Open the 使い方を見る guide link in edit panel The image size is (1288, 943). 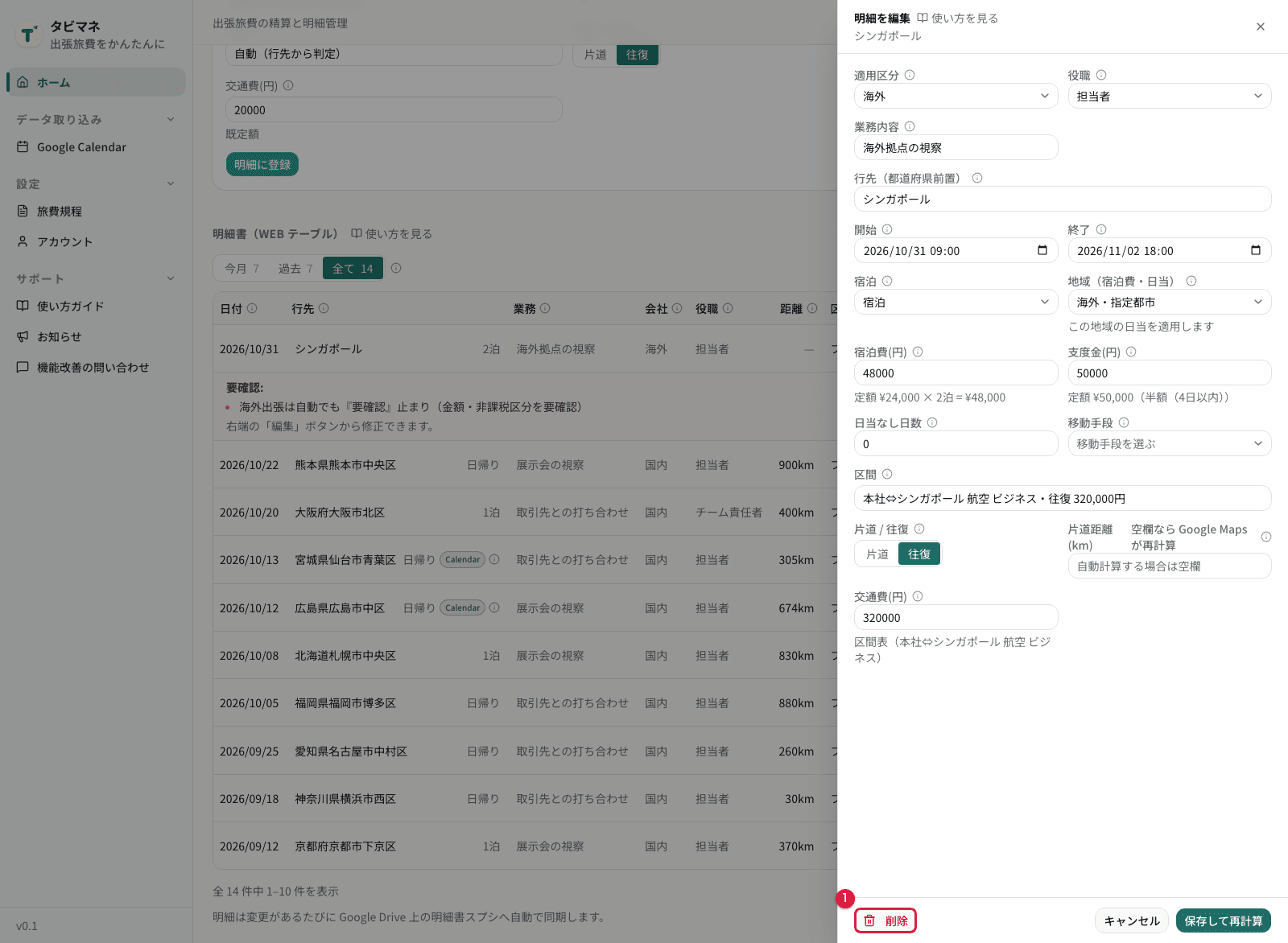click(x=958, y=19)
